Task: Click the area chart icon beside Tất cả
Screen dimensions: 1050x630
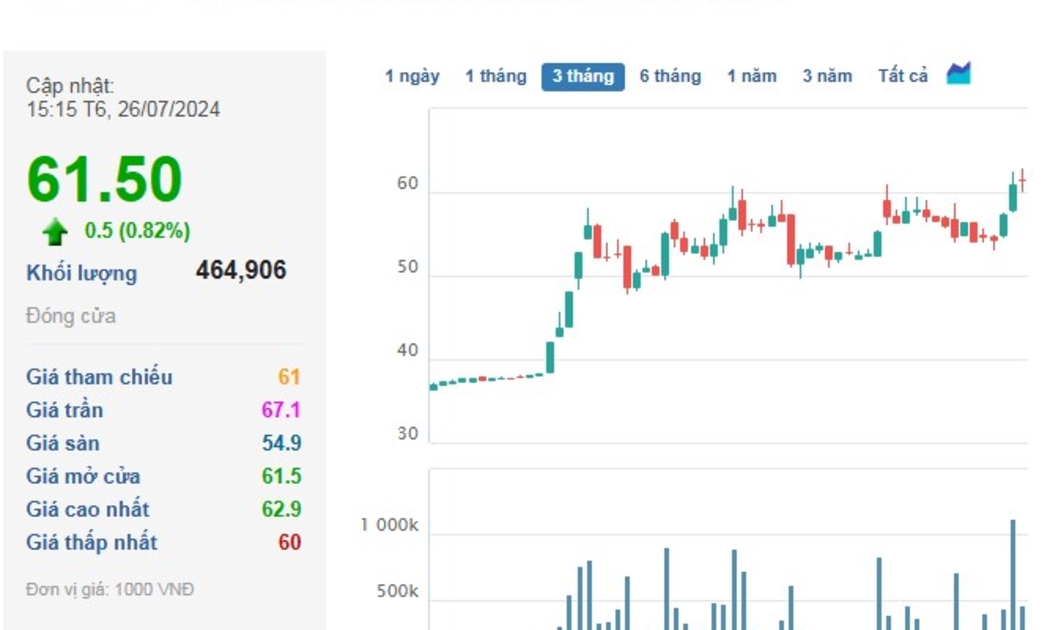Action: [958, 74]
